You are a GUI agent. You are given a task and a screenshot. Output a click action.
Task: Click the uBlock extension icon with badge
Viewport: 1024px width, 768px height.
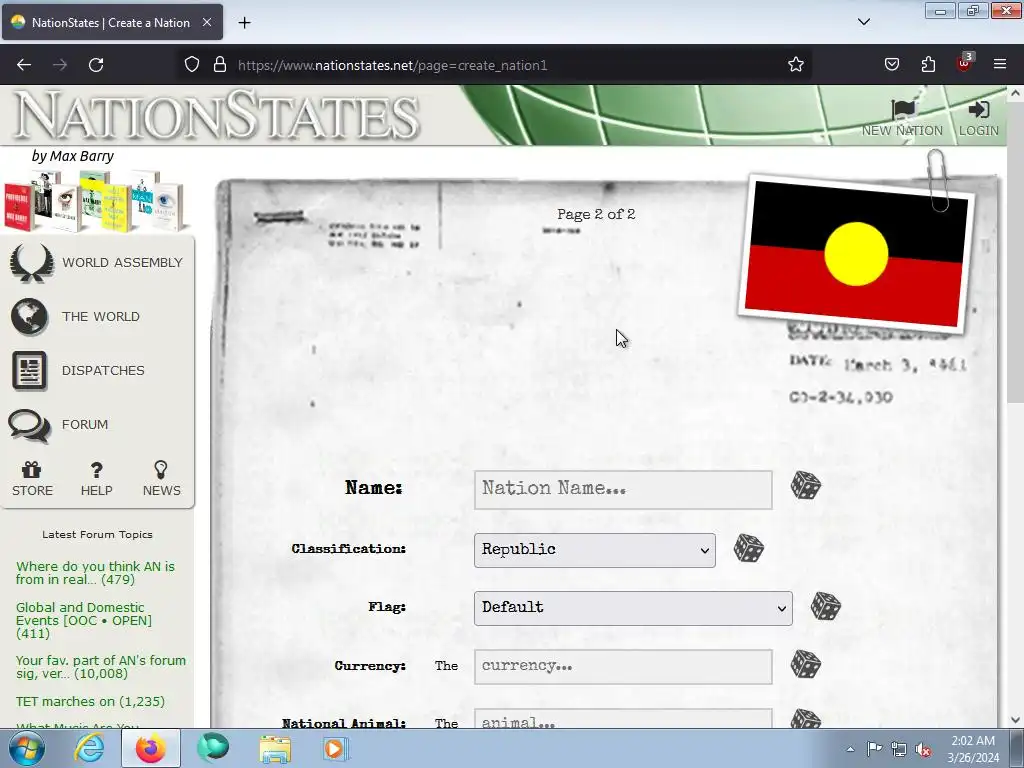click(965, 63)
